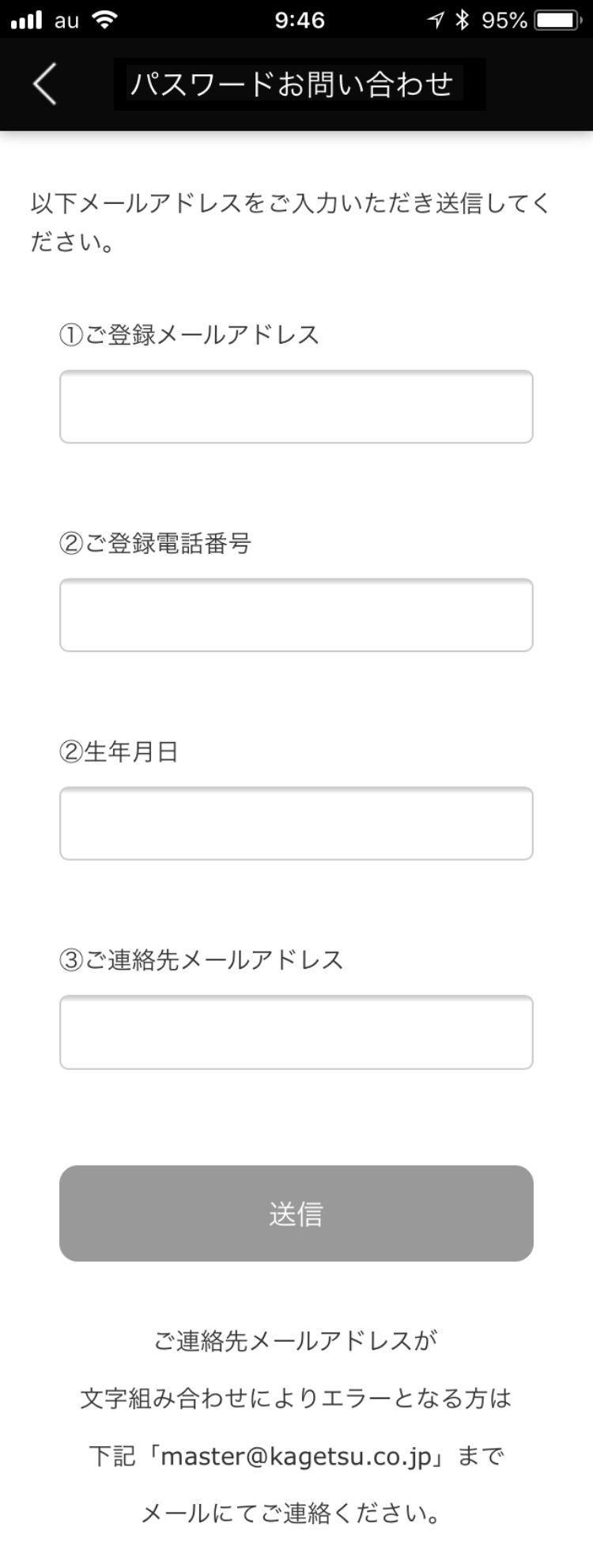Focus the 生年月日 input field
This screenshot has height=1568, width=593.
tap(296, 824)
